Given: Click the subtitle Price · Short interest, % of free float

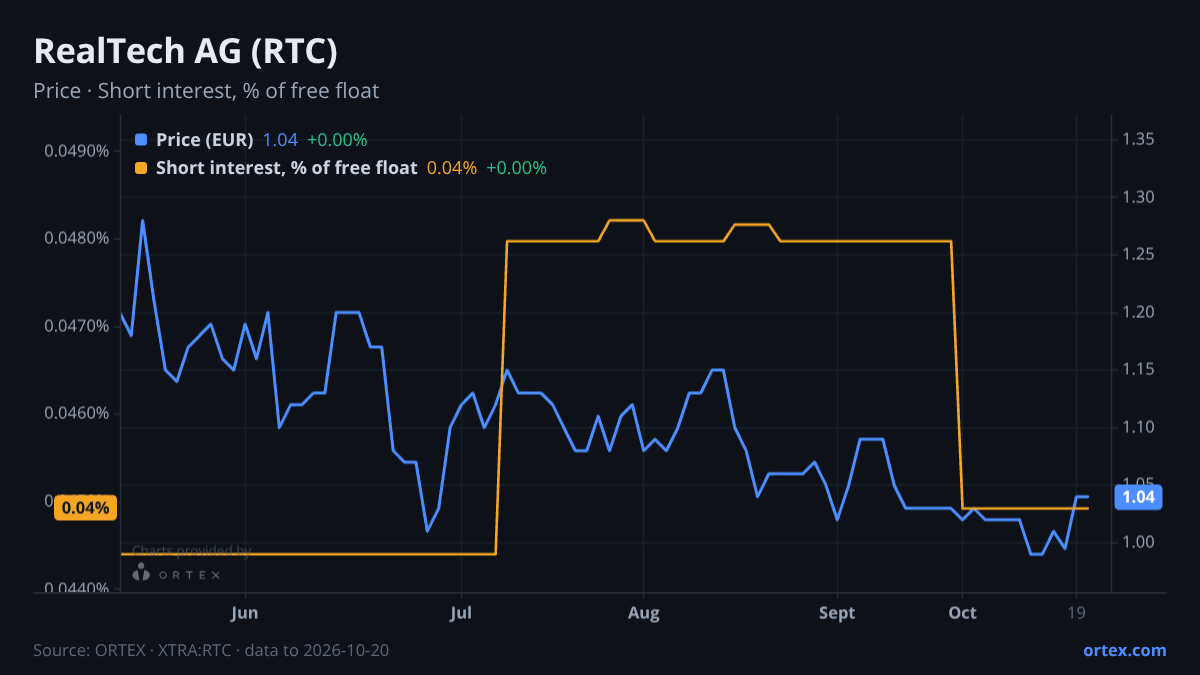Looking at the screenshot, I should 206,91.
